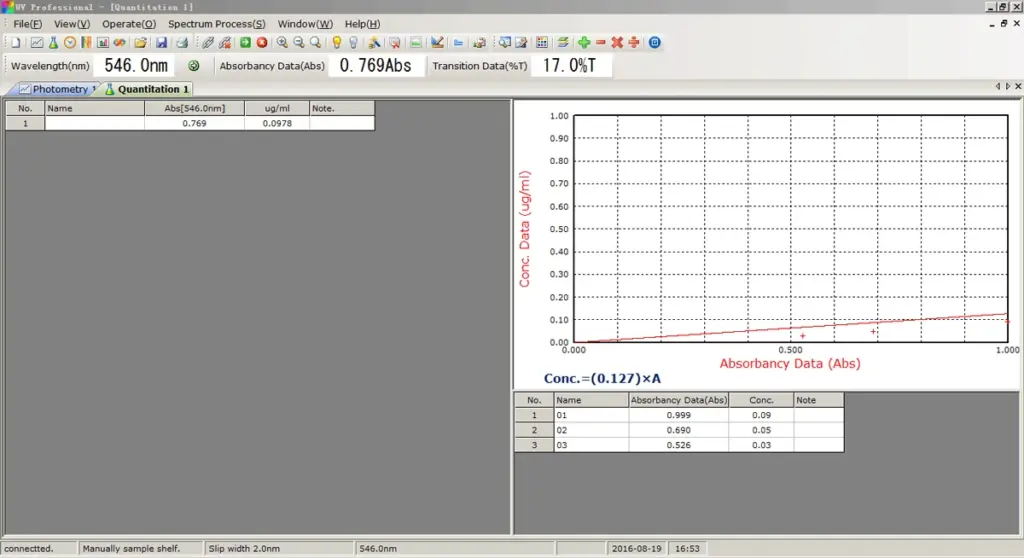Start measurement with the green arrow icon
Image resolution: width=1024 pixels, height=558 pixels.
(245, 42)
